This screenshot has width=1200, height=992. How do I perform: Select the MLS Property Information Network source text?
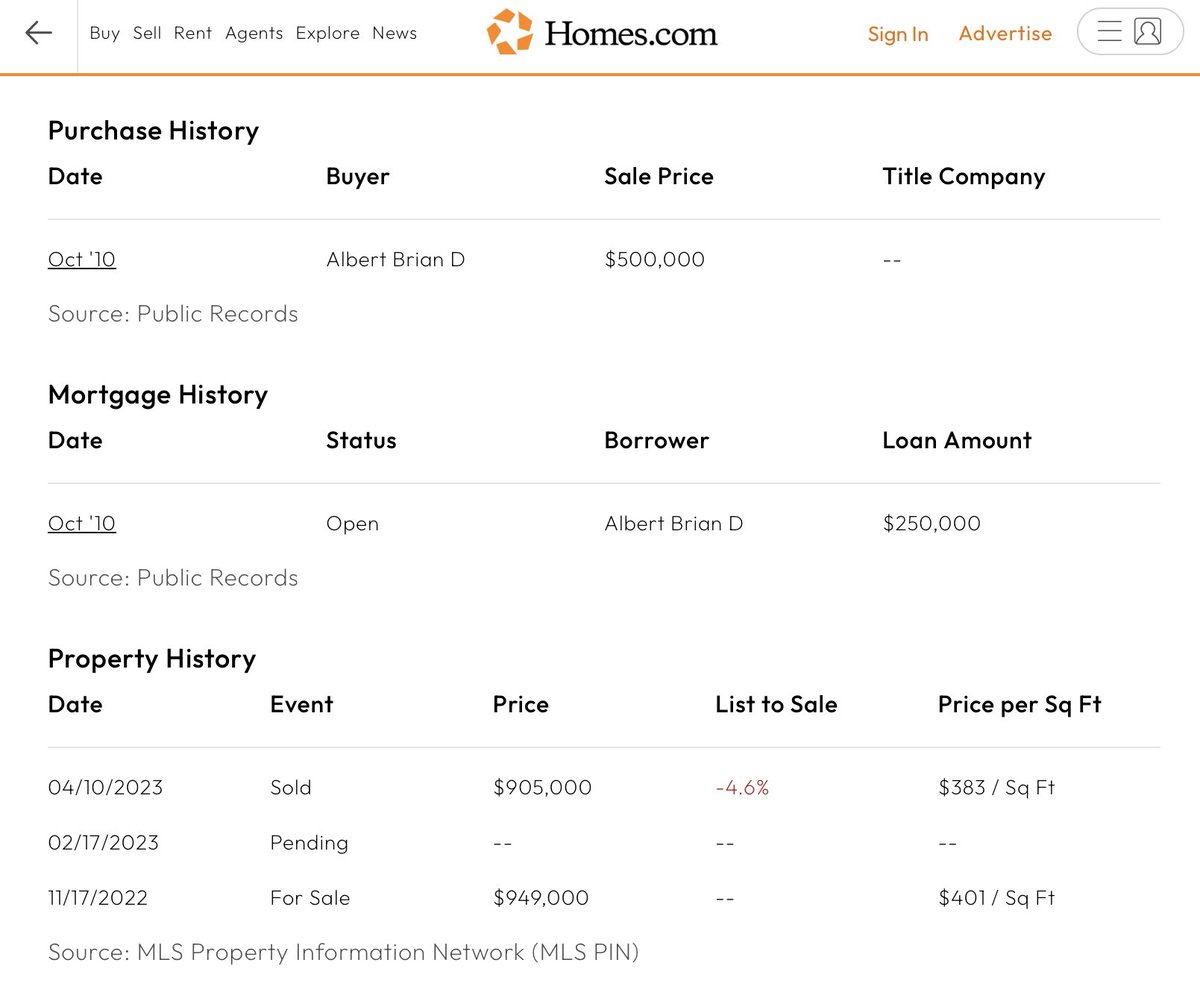click(x=343, y=952)
